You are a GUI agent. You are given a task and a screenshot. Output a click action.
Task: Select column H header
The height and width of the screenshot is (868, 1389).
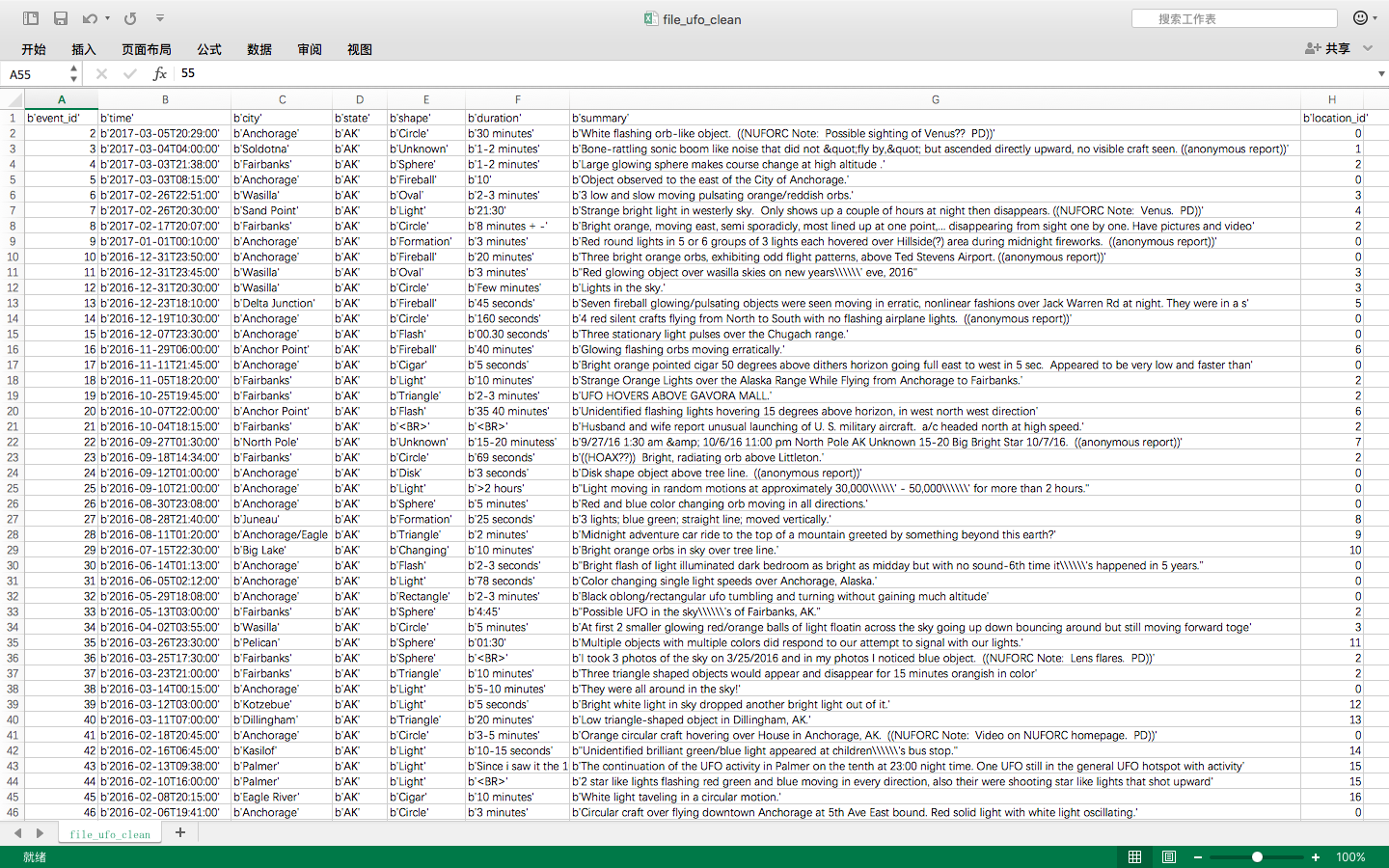[x=1332, y=99]
